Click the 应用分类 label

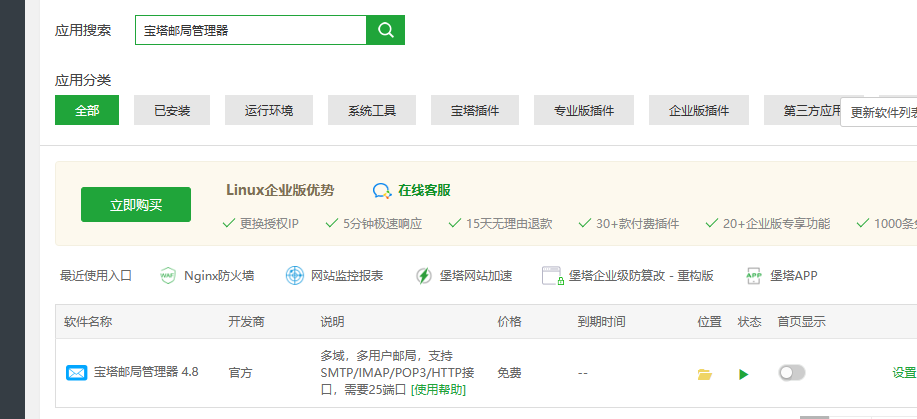coord(83,80)
